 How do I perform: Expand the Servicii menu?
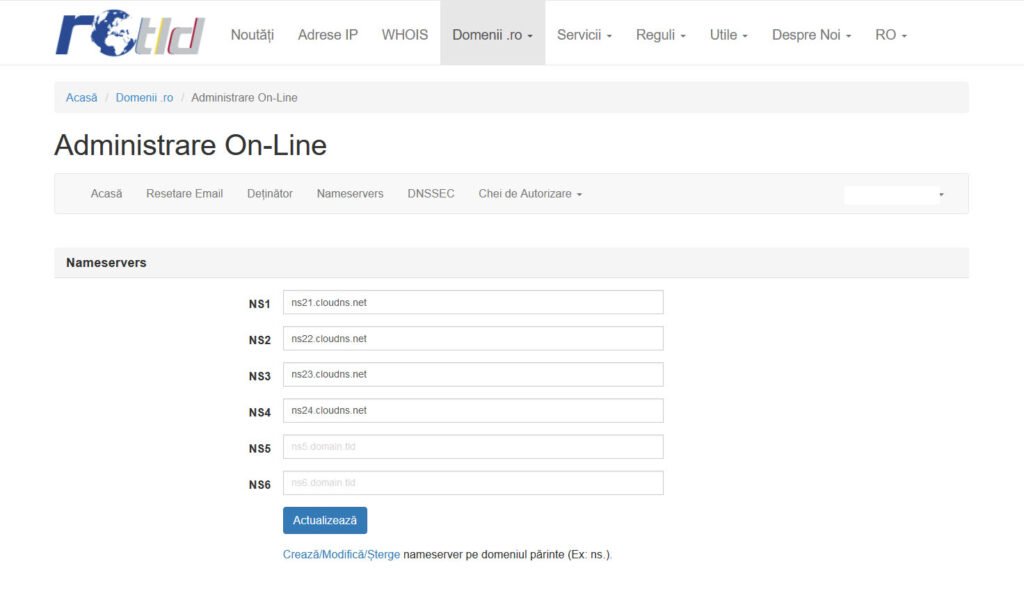(x=584, y=33)
